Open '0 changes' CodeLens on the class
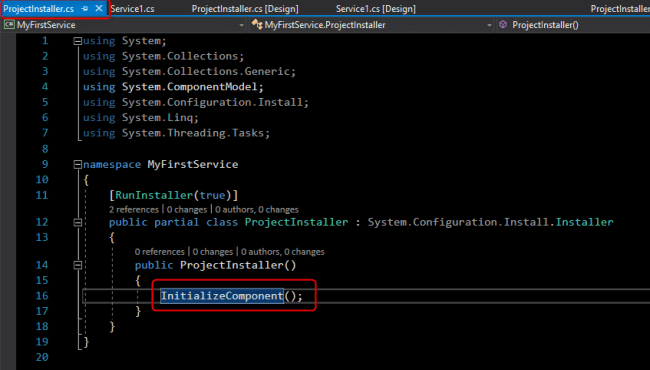 click(187, 210)
